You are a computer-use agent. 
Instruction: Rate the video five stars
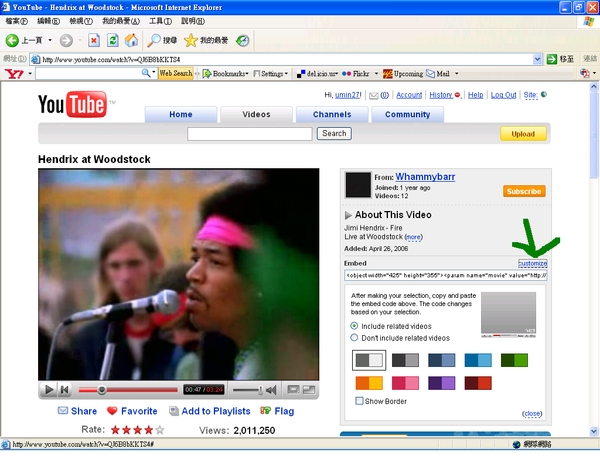160,430
